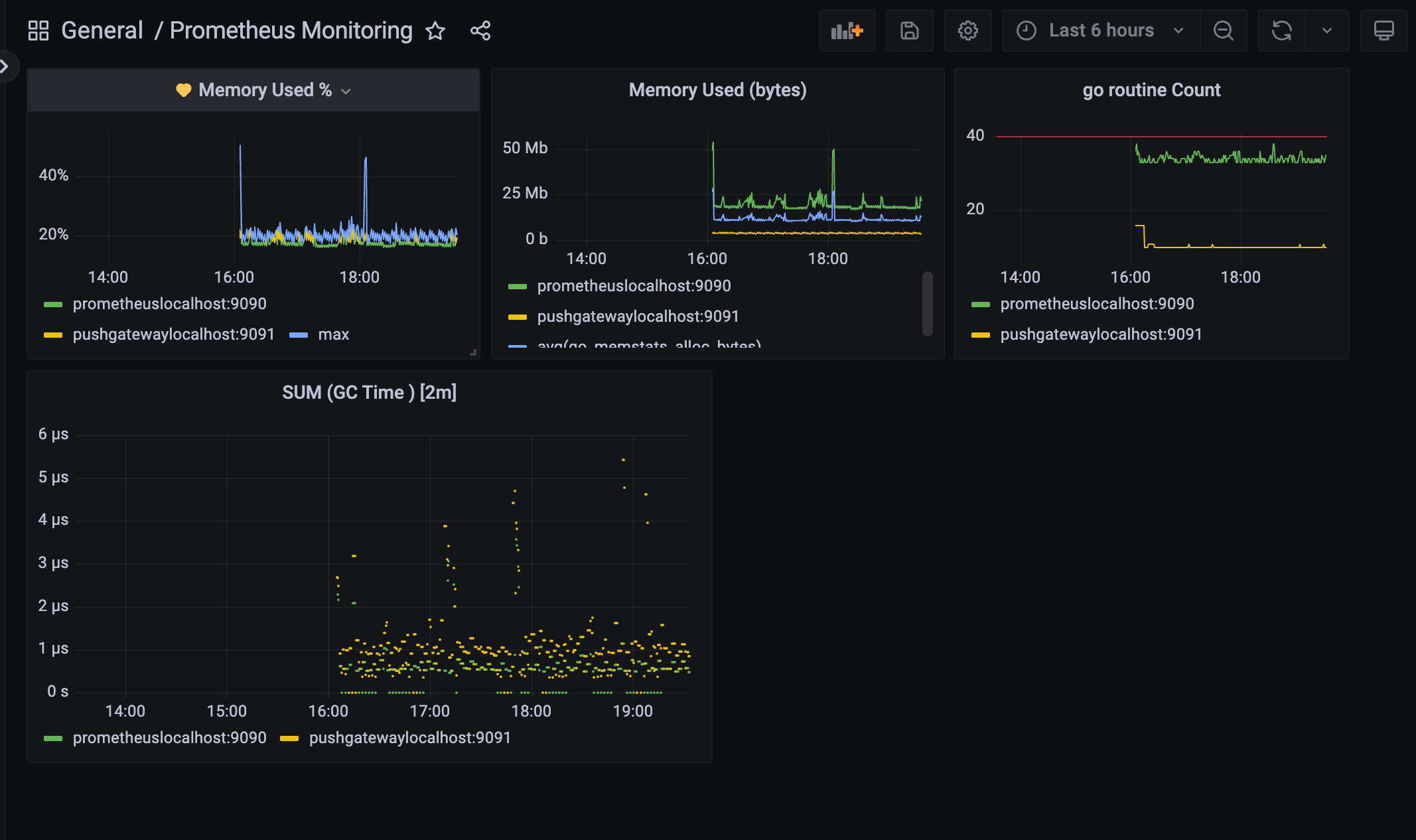Open dashboards grid icon
Viewport: 1416px width, 840px height.
tap(38, 31)
